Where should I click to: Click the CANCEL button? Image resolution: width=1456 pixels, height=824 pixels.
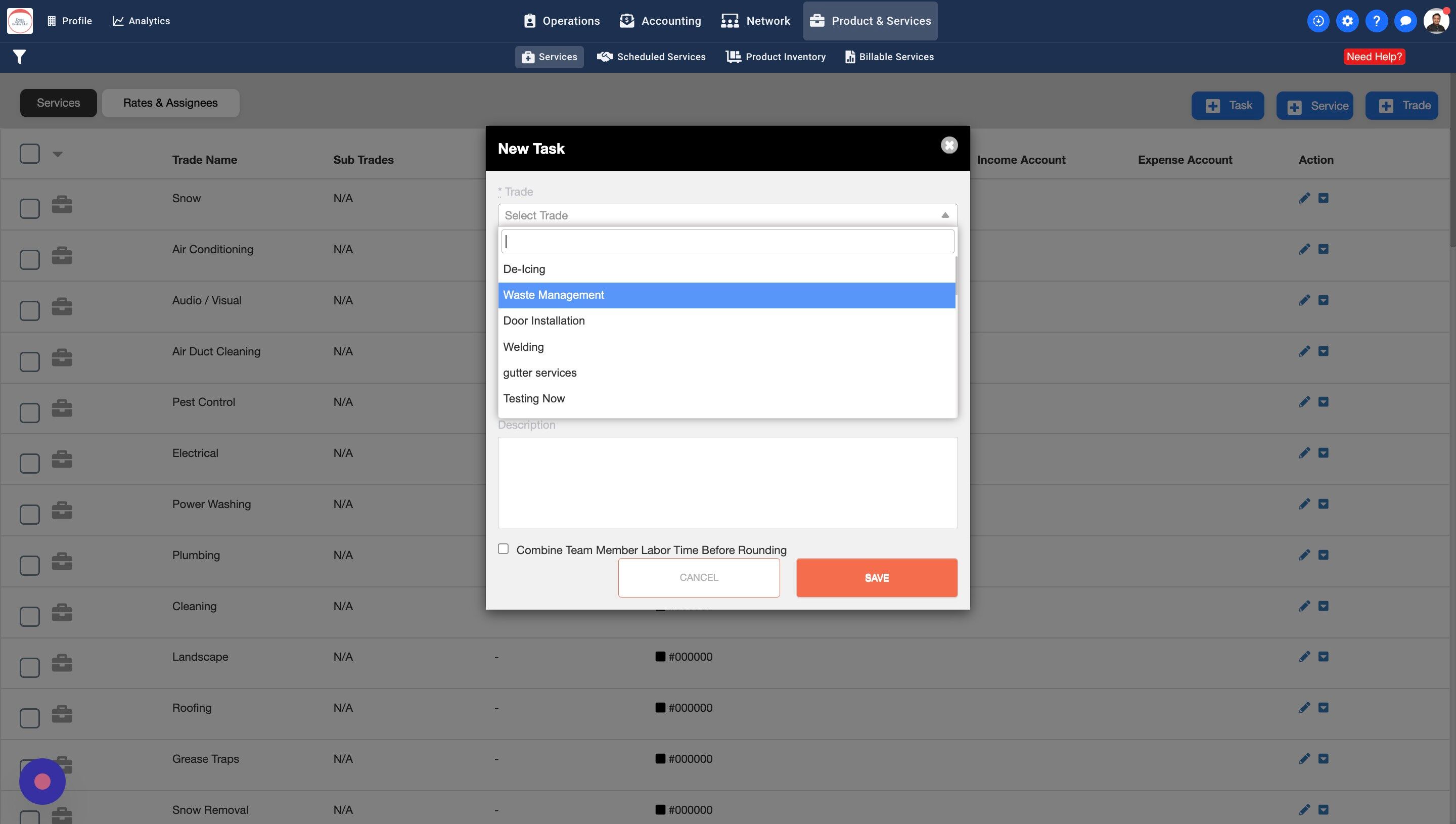pos(698,577)
